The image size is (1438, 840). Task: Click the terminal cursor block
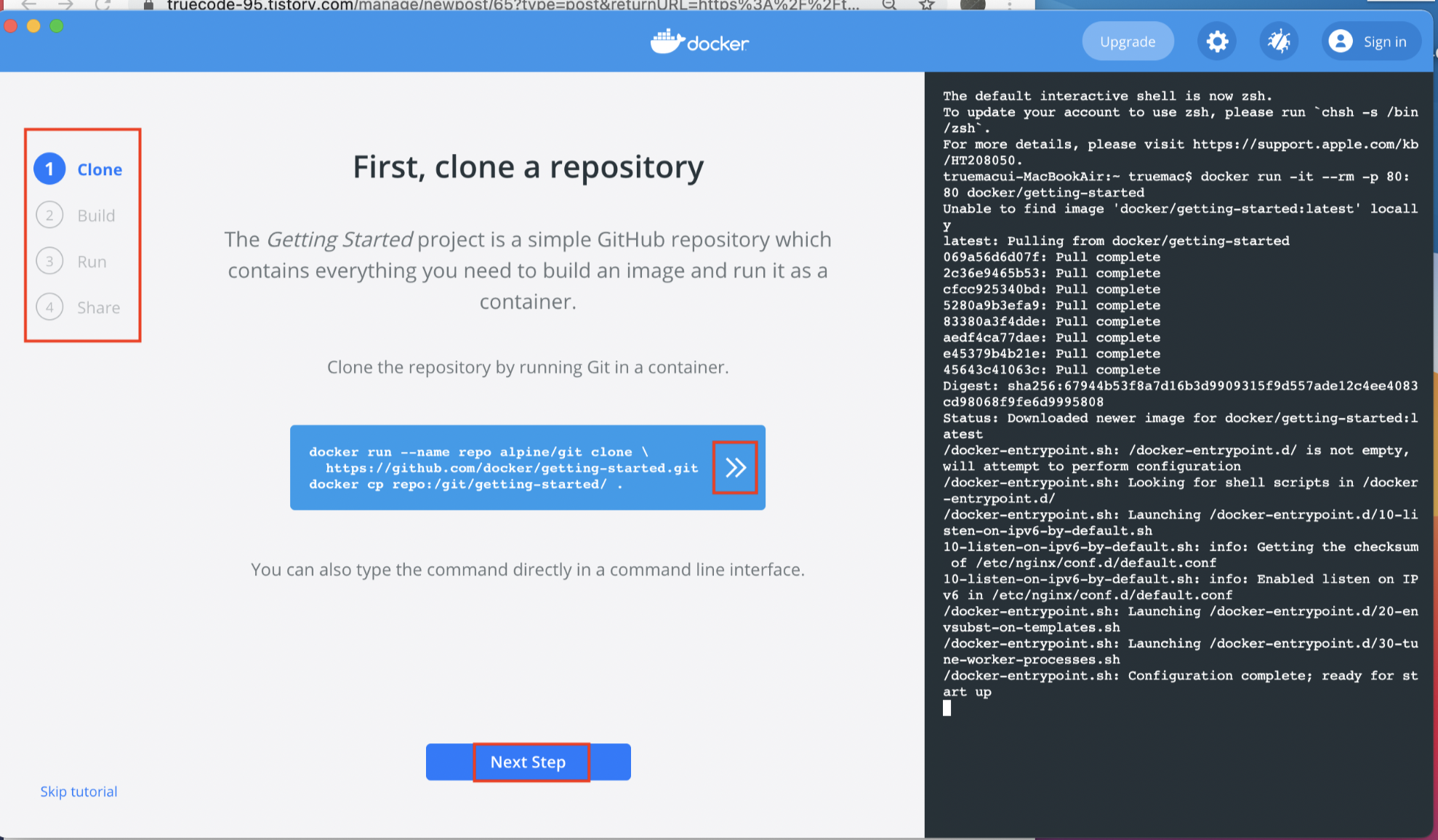coord(947,708)
